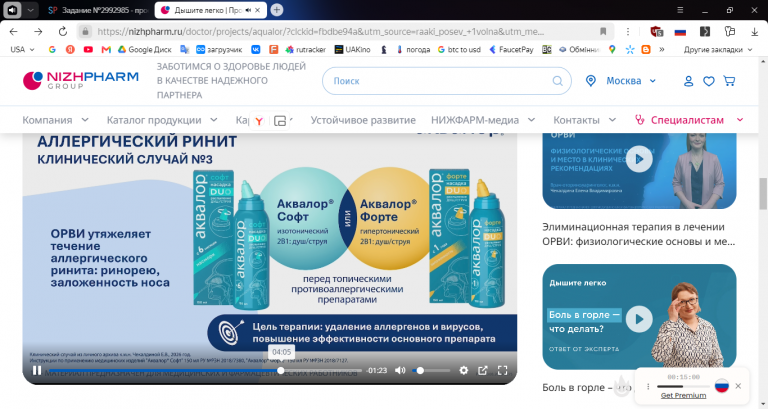Open the погода bookmark
This screenshot has width=768, height=409.
pos(413,49)
